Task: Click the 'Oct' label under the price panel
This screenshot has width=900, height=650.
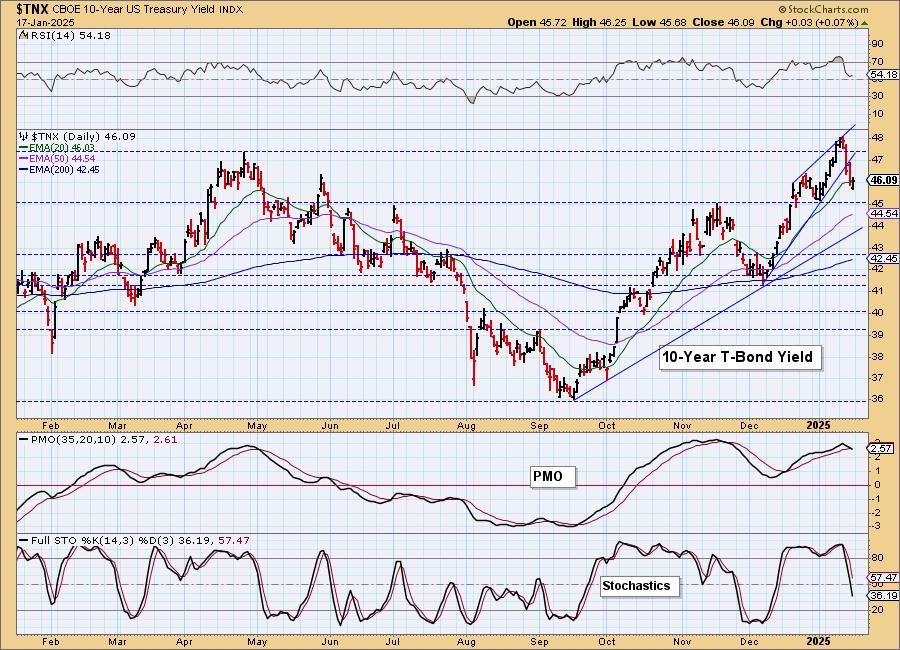Action: [x=607, y=425]
